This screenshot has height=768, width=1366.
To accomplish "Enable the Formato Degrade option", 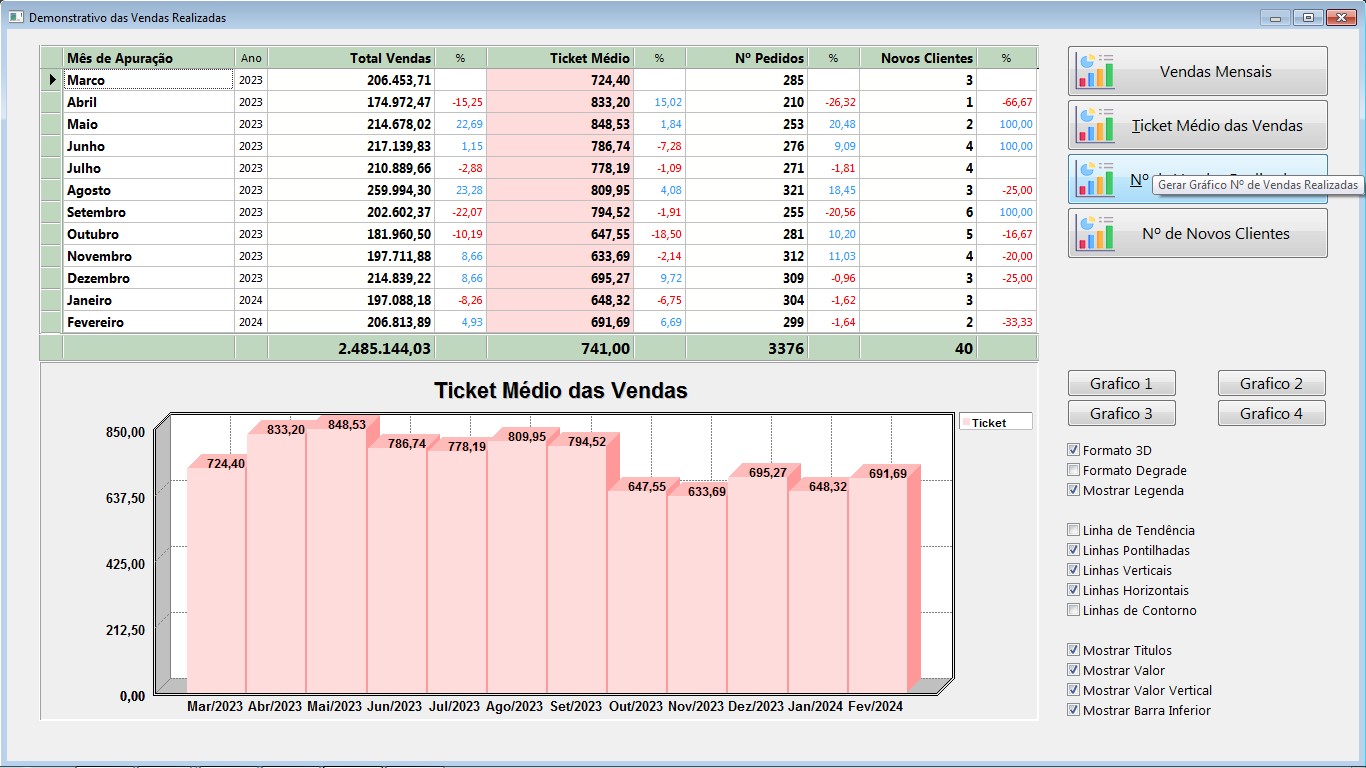I will 1074,470.
